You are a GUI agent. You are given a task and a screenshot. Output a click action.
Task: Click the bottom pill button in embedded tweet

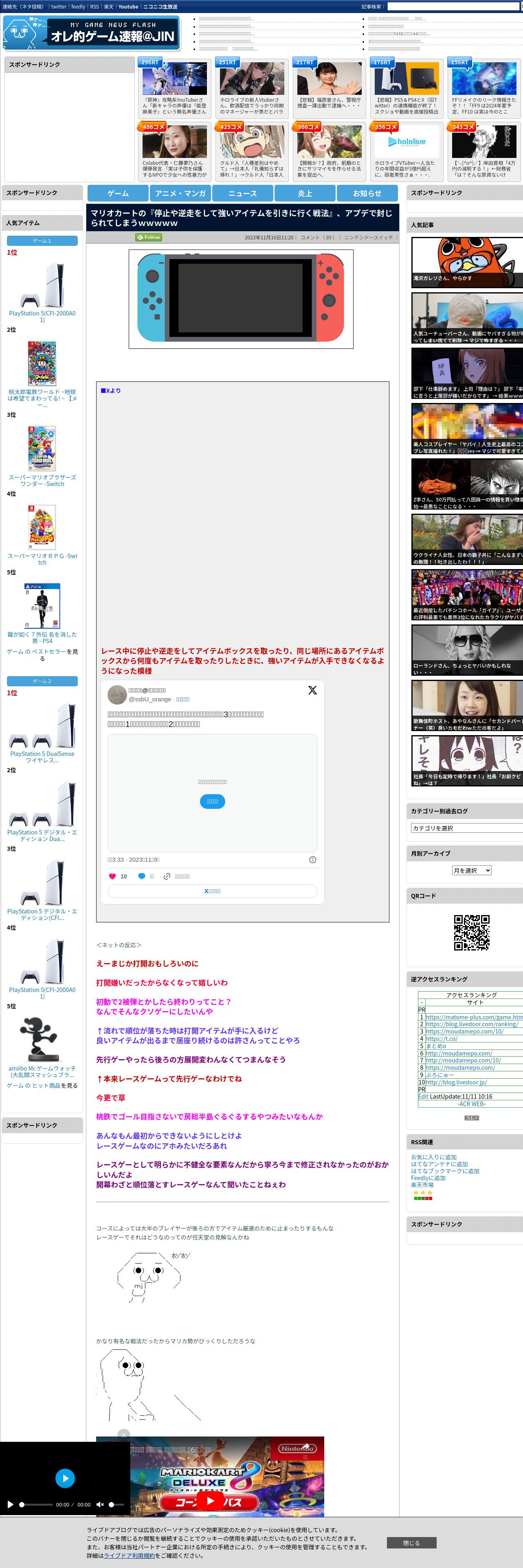pos(213,891)
